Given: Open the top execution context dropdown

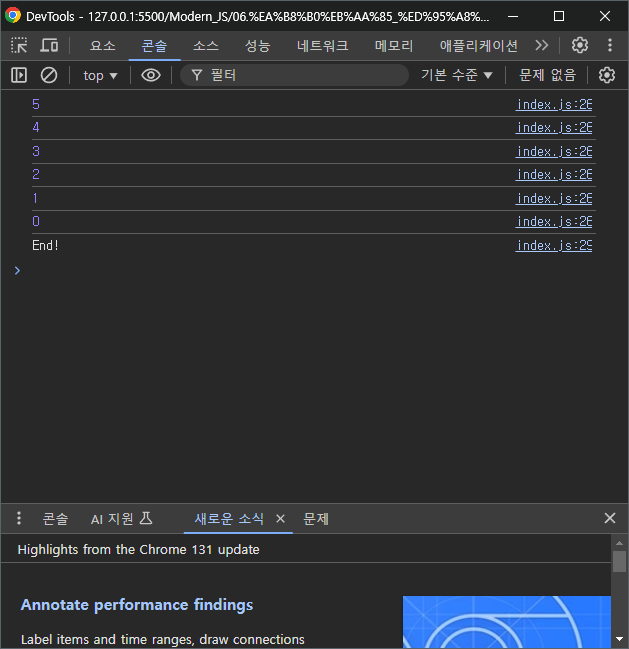Looking at the screenshot, I should click(100, 76).
